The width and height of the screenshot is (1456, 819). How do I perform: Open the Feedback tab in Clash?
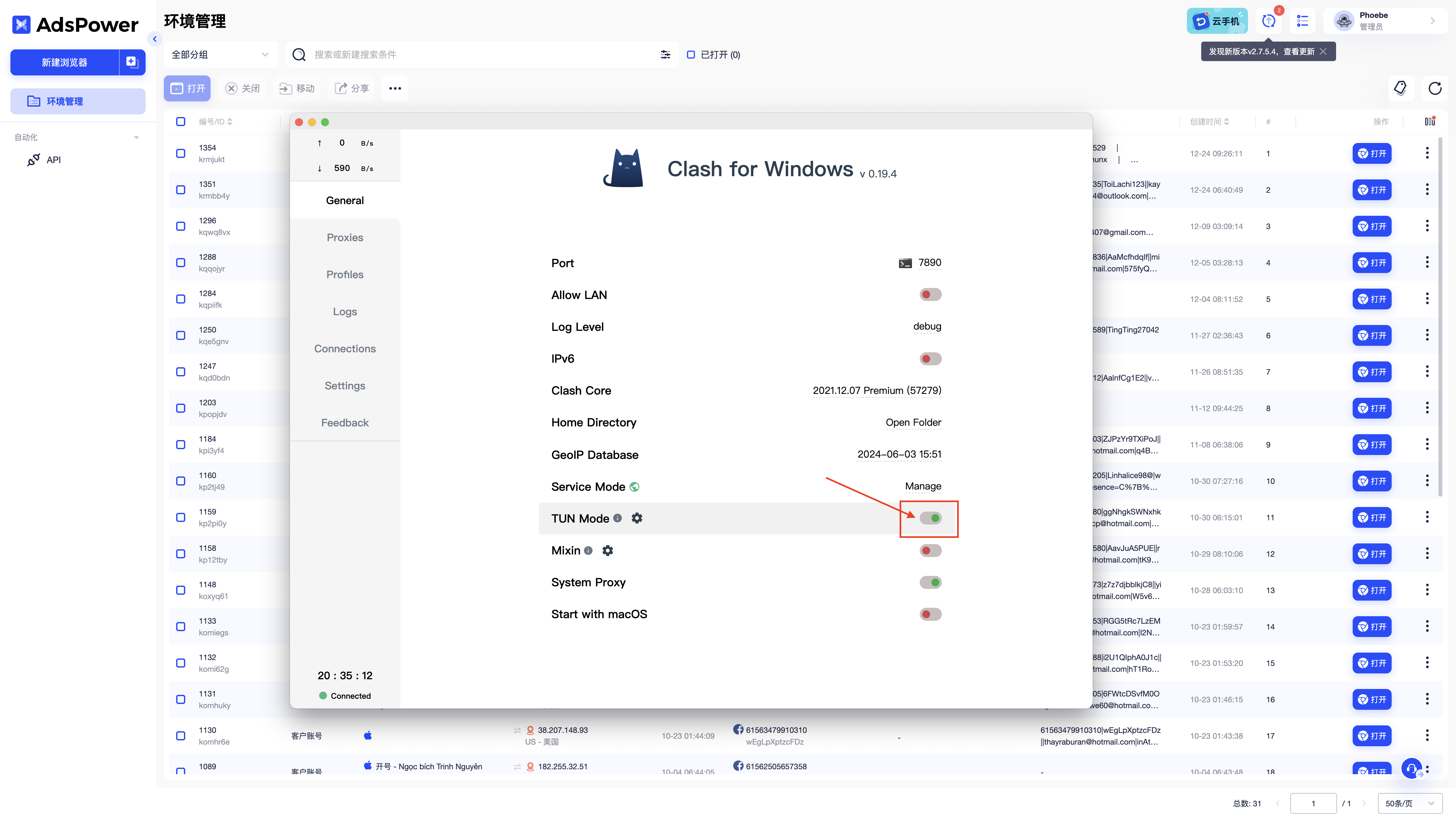click(x=345, y=423)
